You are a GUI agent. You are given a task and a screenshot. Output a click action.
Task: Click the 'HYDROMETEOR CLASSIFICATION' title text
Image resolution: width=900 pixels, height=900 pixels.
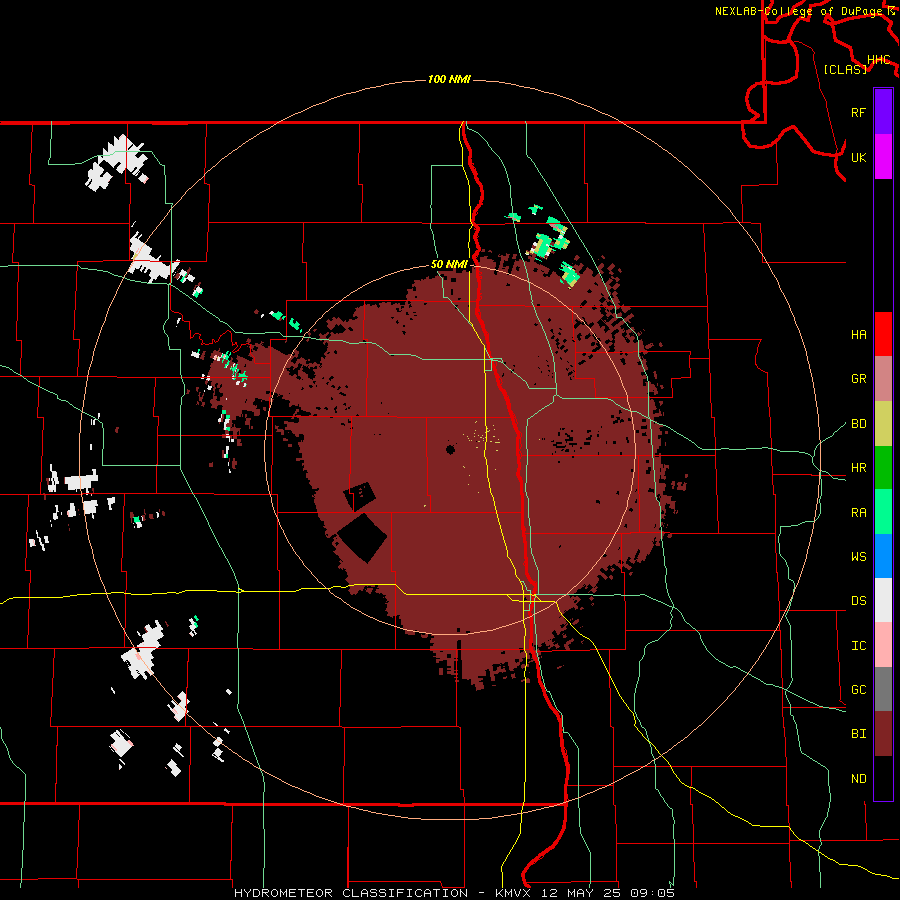coord(351,893)
